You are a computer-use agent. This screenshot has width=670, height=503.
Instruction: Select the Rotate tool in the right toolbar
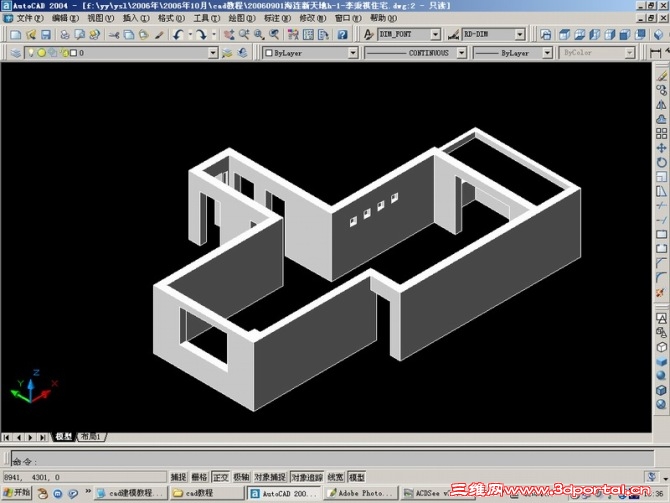[661, 162]
